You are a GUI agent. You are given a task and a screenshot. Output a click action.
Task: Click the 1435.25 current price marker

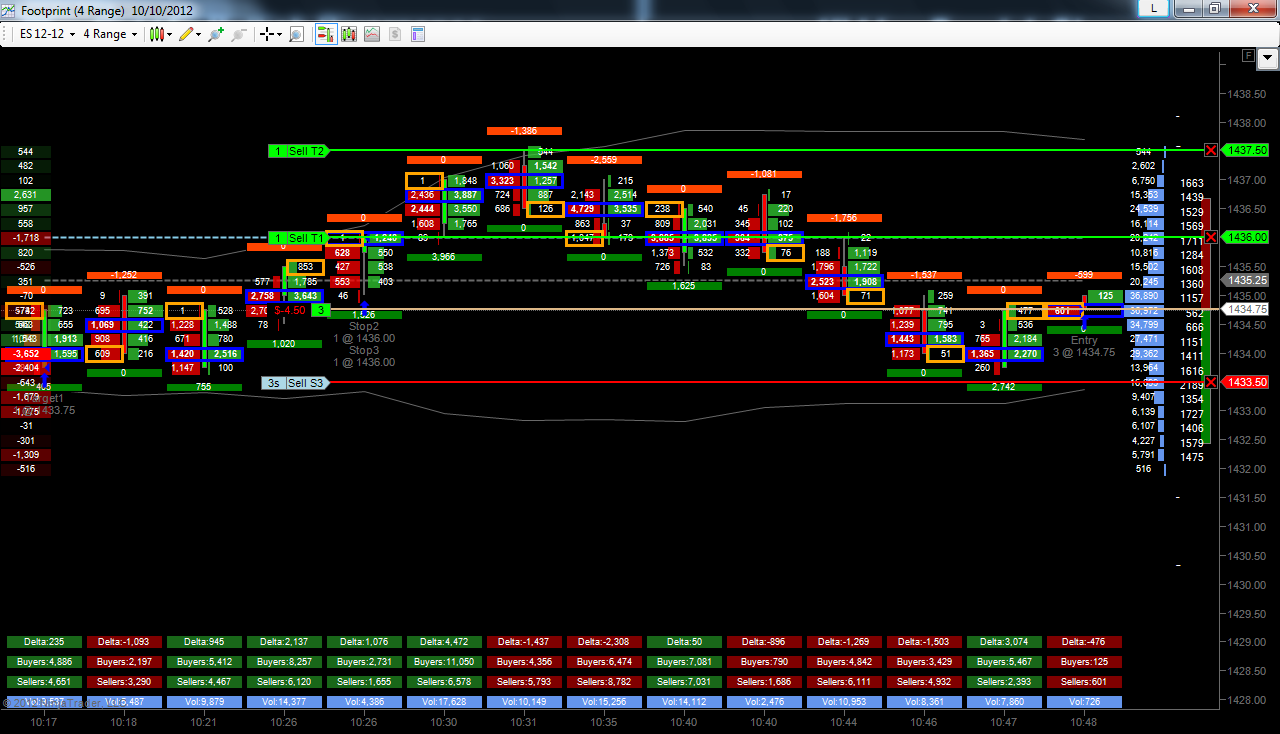tap(1246, 281)
